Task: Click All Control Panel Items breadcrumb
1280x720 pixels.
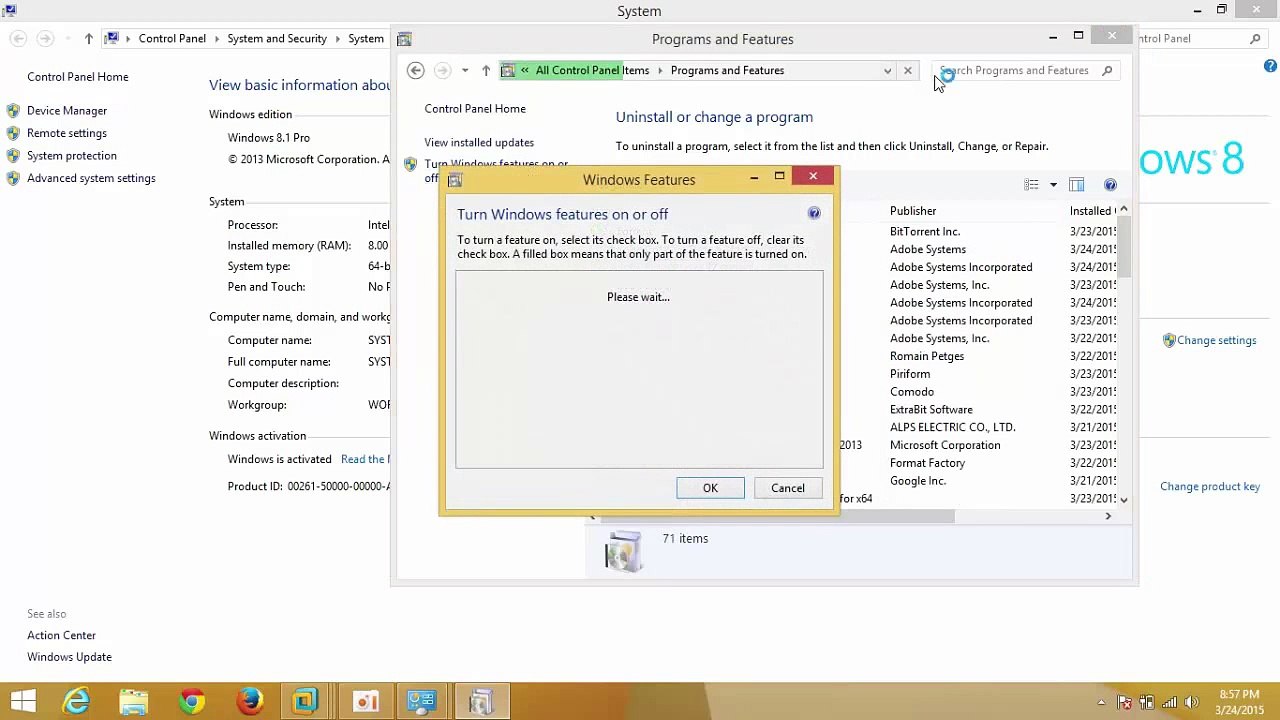Action: point(592,70)
